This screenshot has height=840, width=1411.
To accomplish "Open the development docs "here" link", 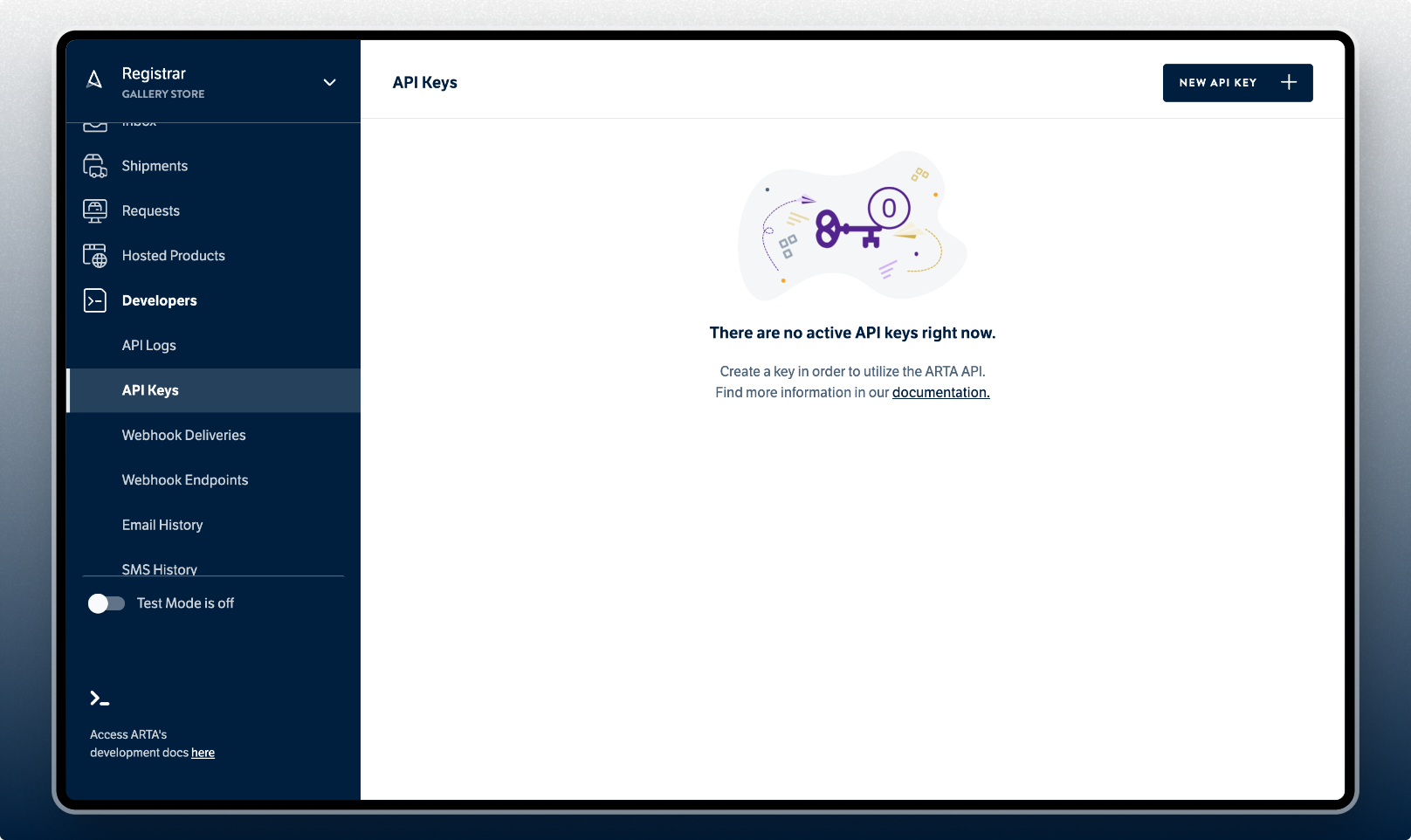I will (x=203, y=753).
